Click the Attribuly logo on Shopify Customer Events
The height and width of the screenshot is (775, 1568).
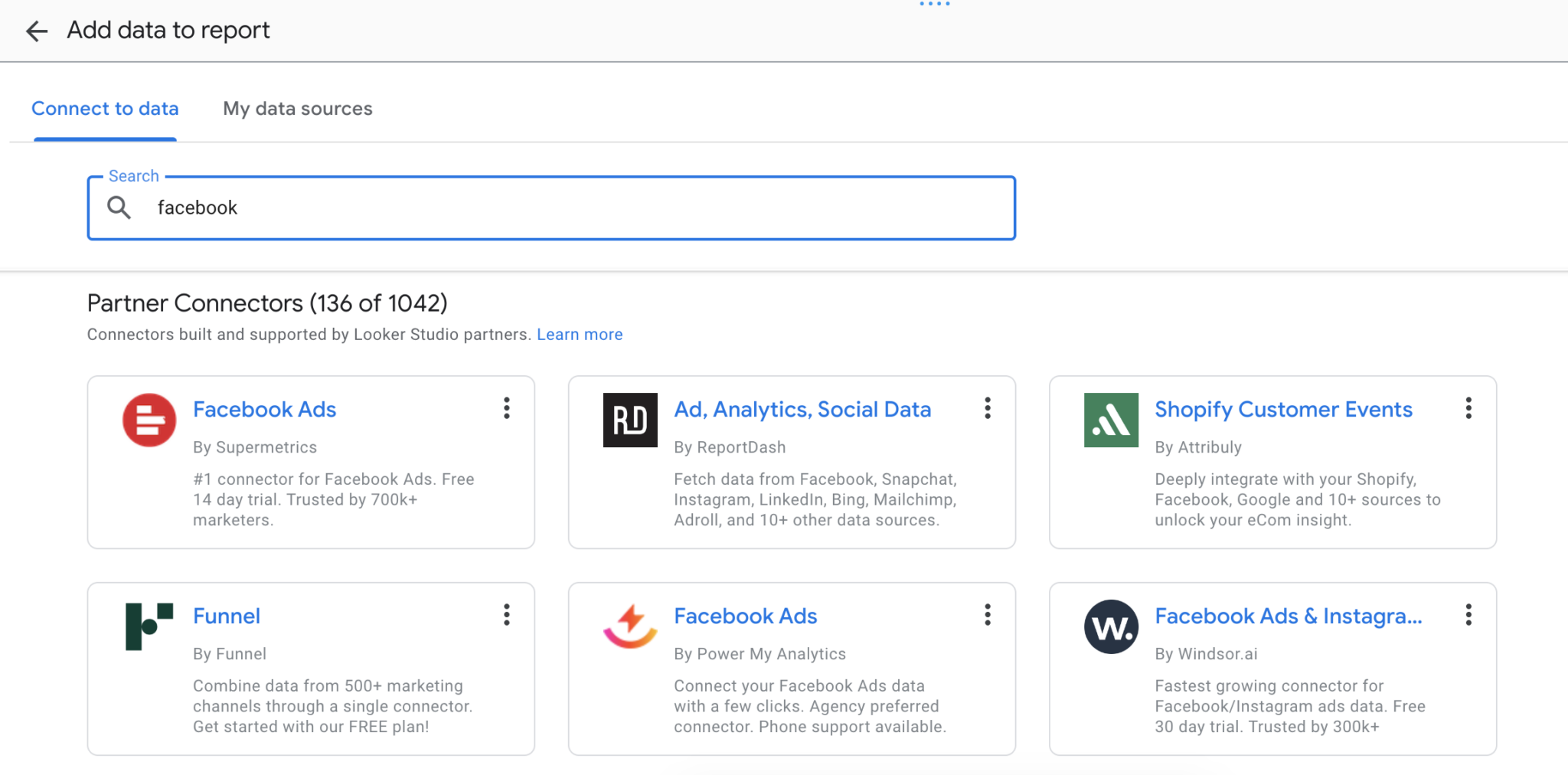pos(1110,420)
